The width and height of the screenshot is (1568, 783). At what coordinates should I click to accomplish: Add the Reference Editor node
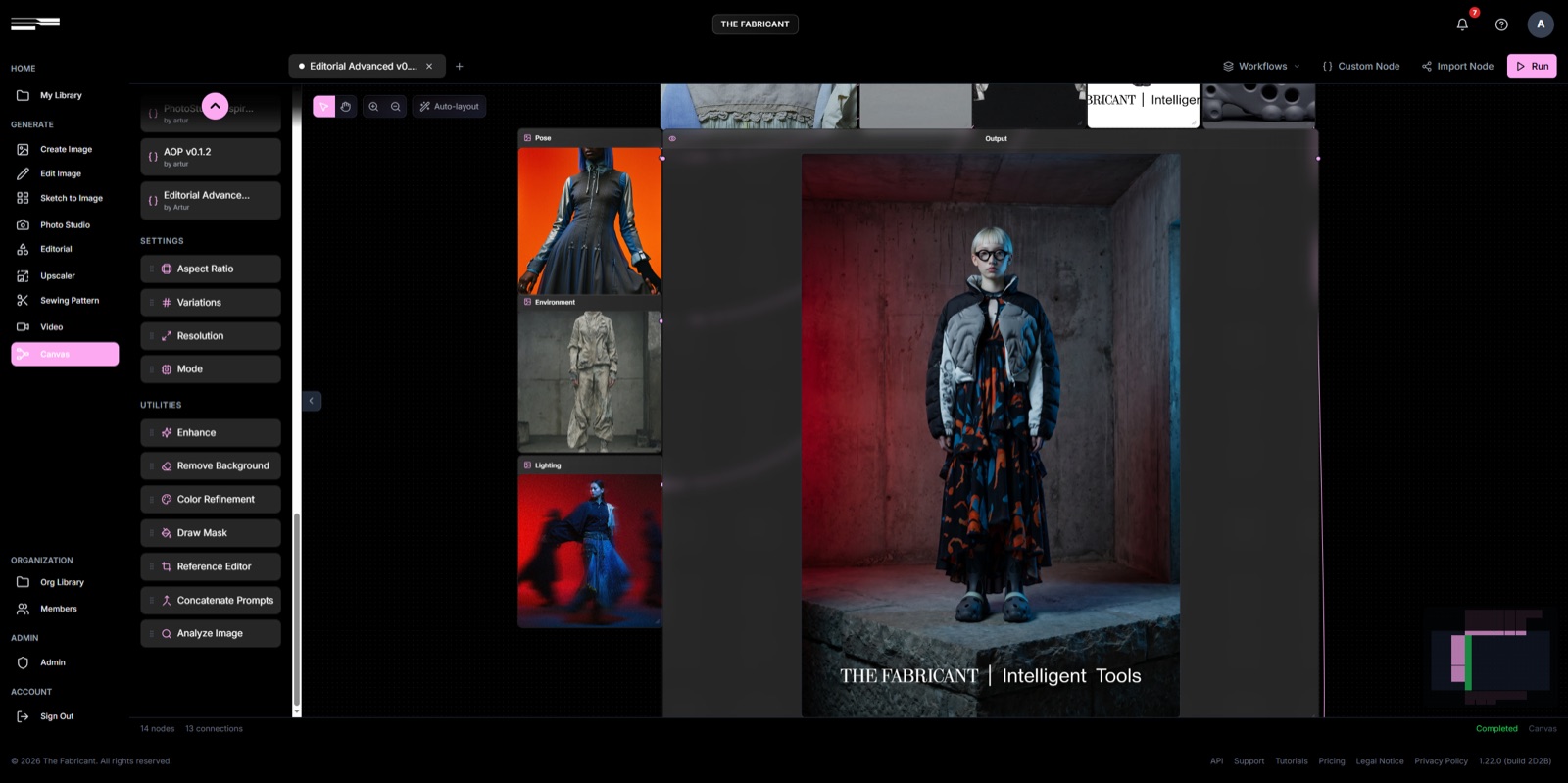pyautogui.click(x=211, y=566)
